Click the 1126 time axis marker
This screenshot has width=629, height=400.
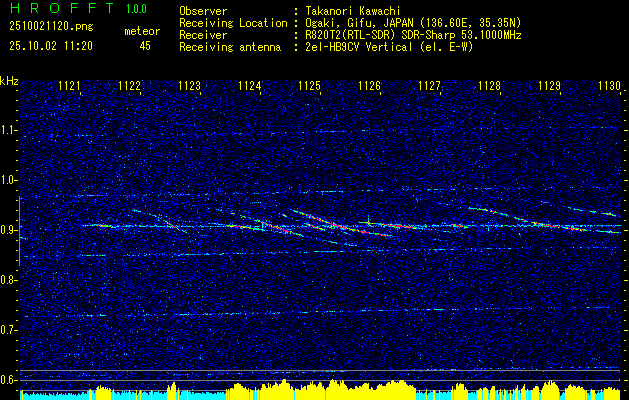tap(369, 85)
